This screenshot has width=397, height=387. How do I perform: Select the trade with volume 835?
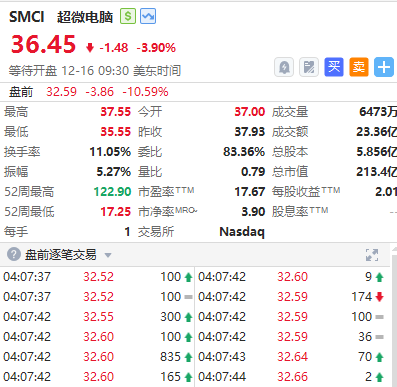pos(98,356)
